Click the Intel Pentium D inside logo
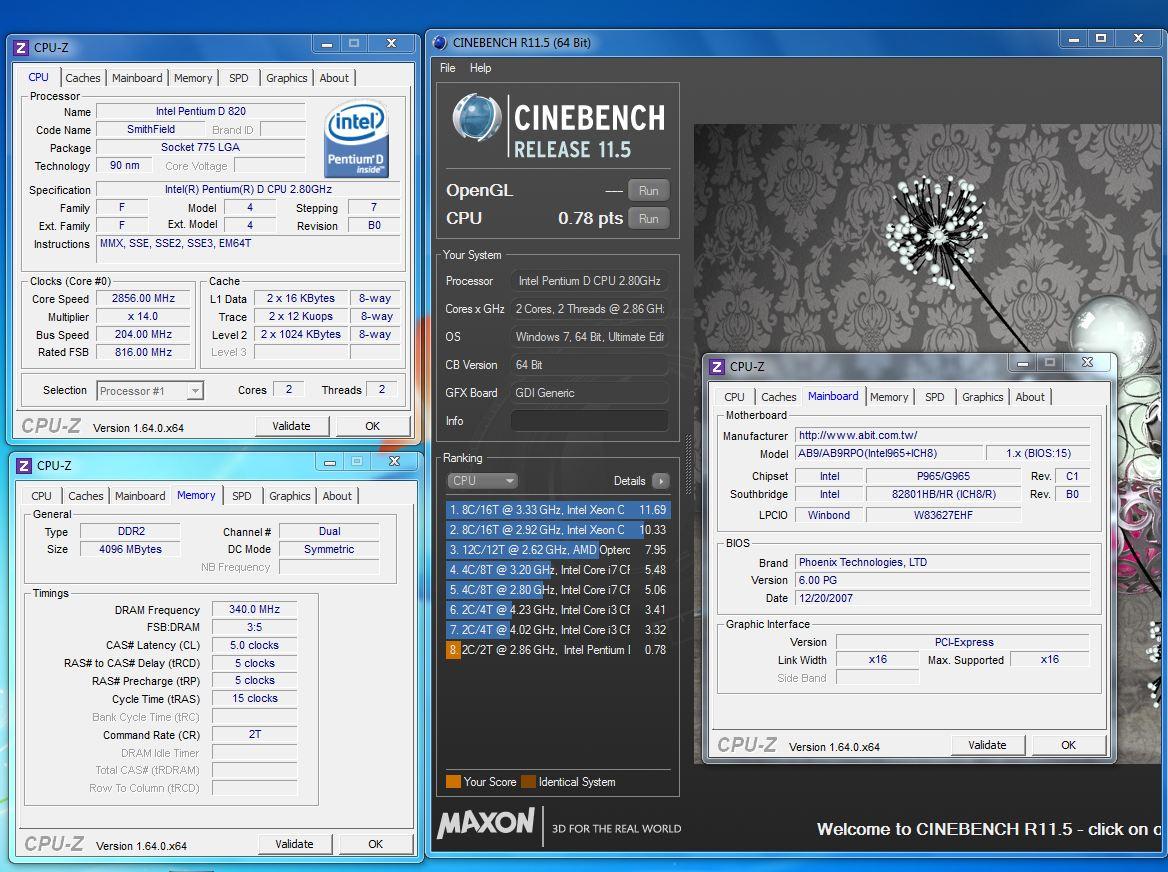1168x872 pixels. (357, 139)
